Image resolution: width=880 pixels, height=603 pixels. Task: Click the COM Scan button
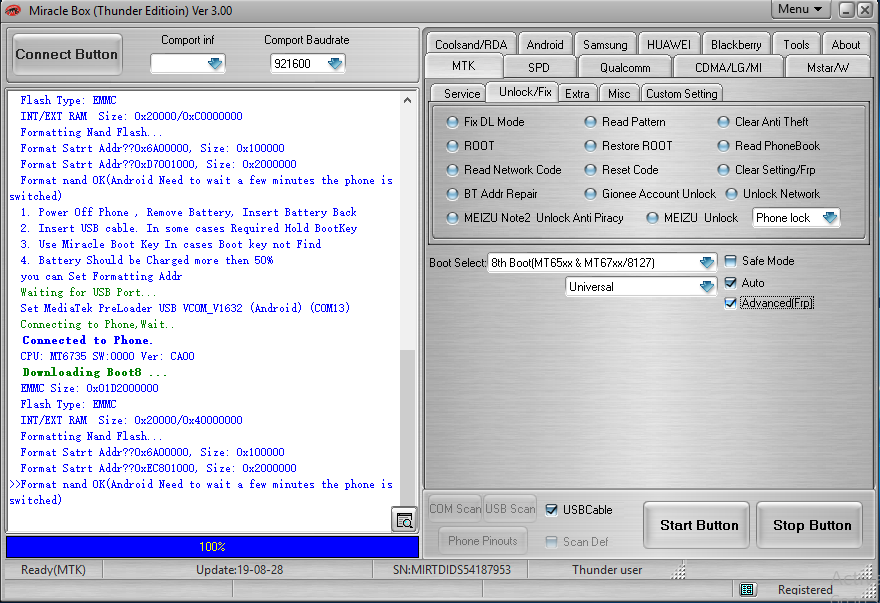[455, 509]
